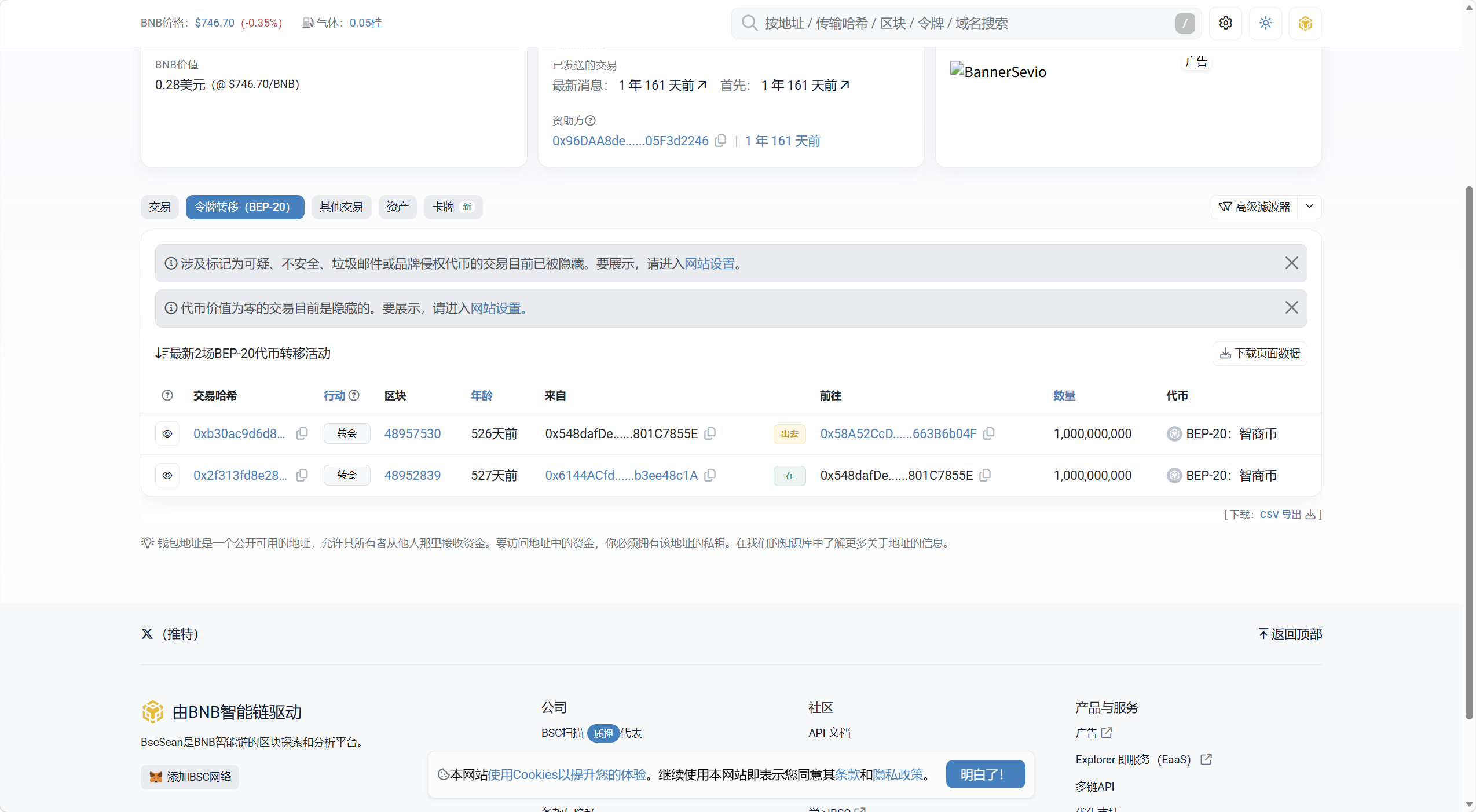Click 添加BSC网络 button
Viewport: 1476px width, 812px height.
pyautogui.click(x=190, y=777)
